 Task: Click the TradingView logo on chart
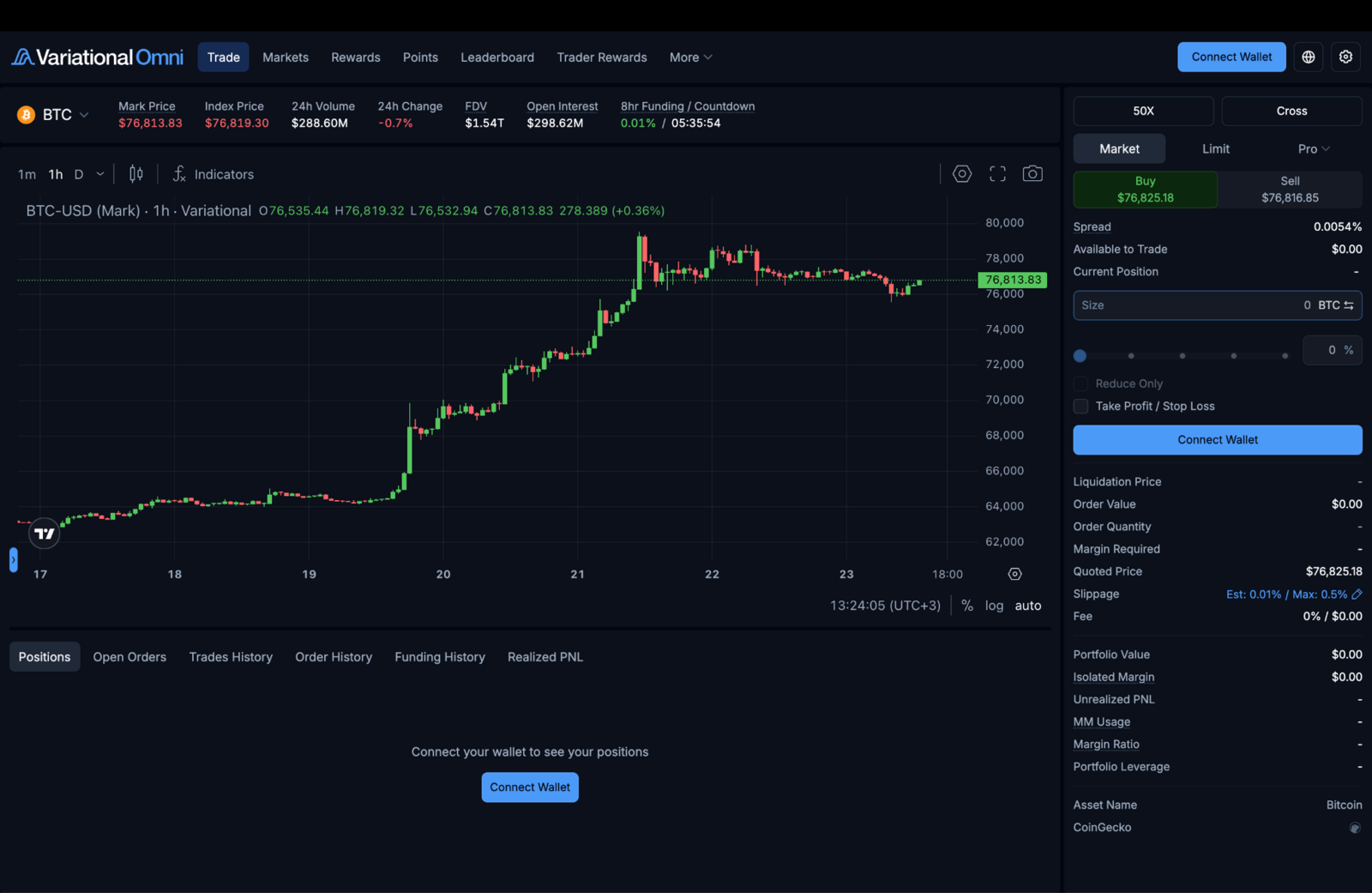pyautogui.click(x=45, y=534)
